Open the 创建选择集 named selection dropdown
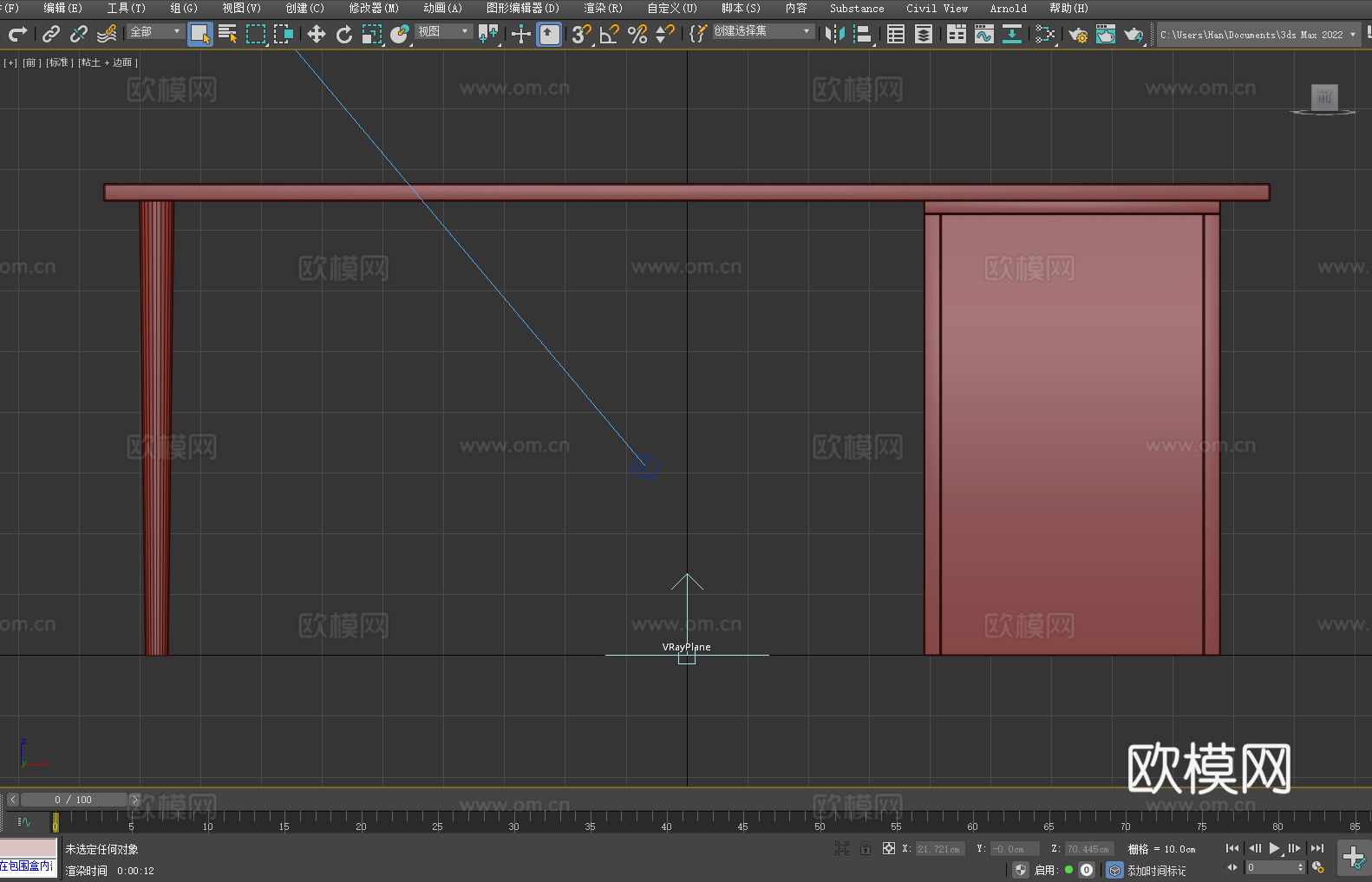This screenshot has height=882, width=1372. [x=763, y=31]
